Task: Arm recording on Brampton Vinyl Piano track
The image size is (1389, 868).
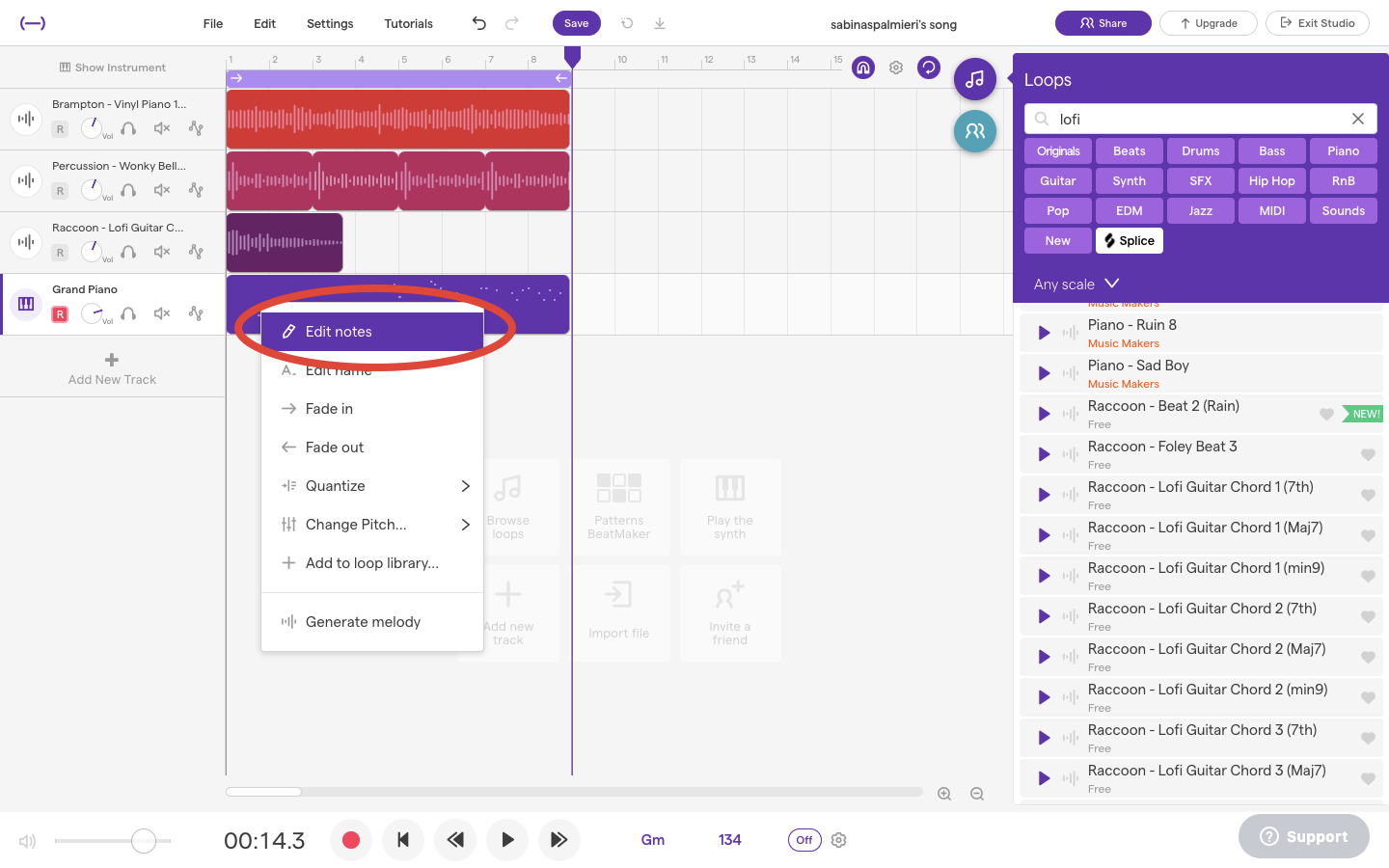Action: [x=60, y=129]
